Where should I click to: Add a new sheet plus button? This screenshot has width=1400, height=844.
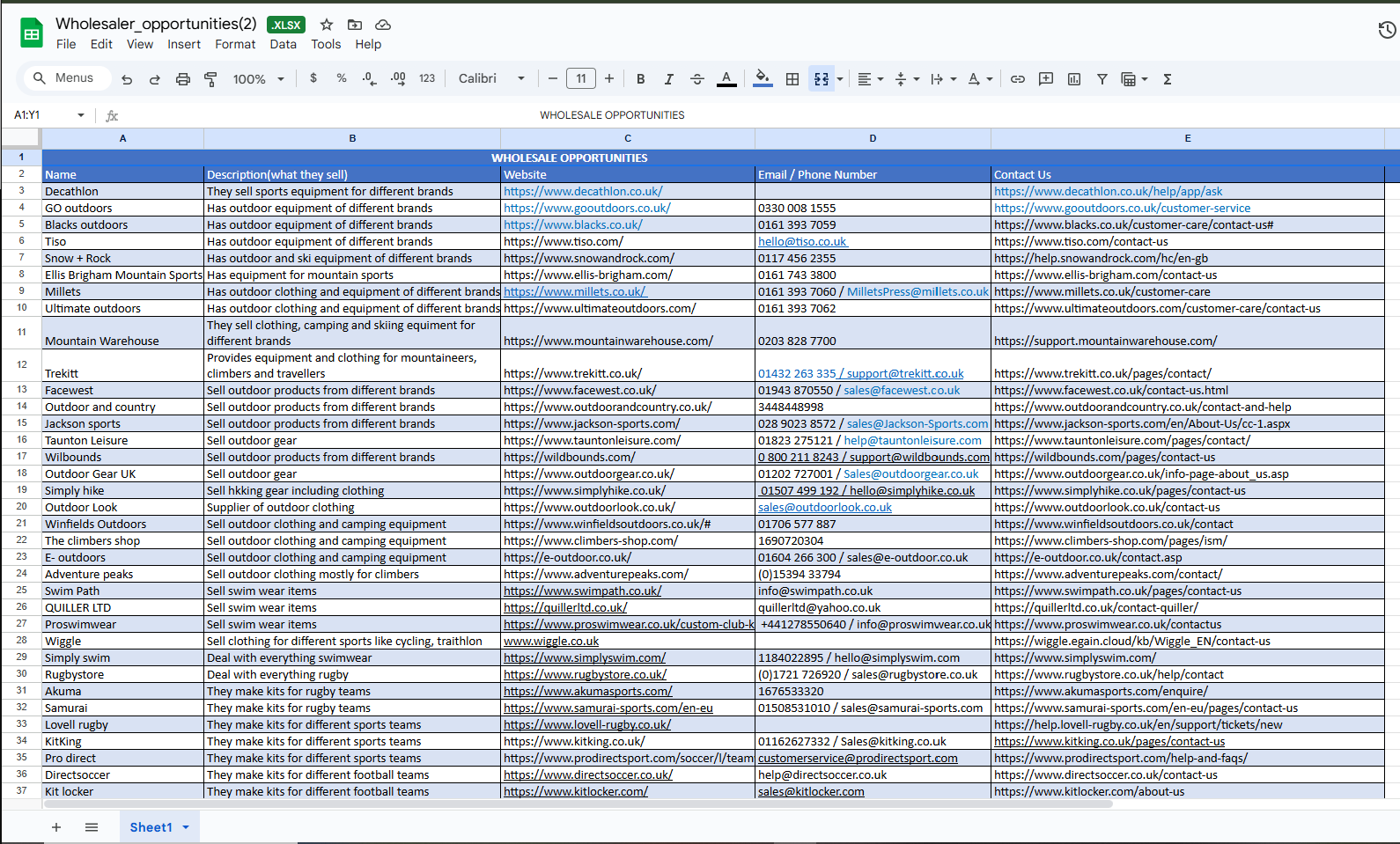(56, 827)
